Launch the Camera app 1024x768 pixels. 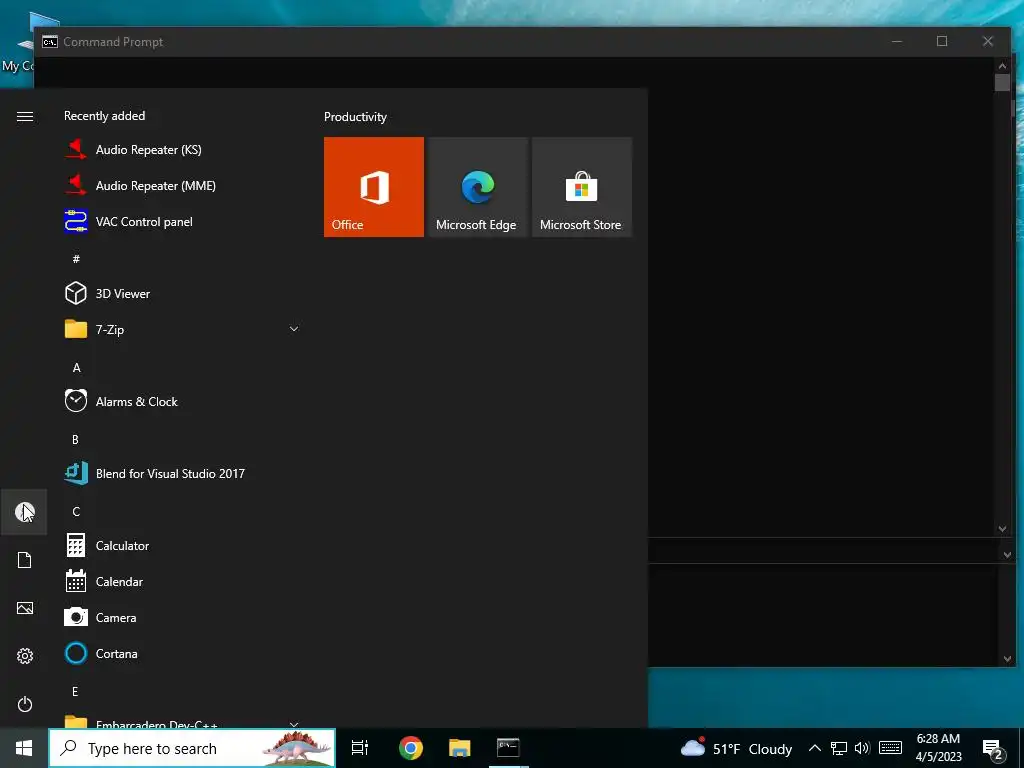(x=181, y=617)
